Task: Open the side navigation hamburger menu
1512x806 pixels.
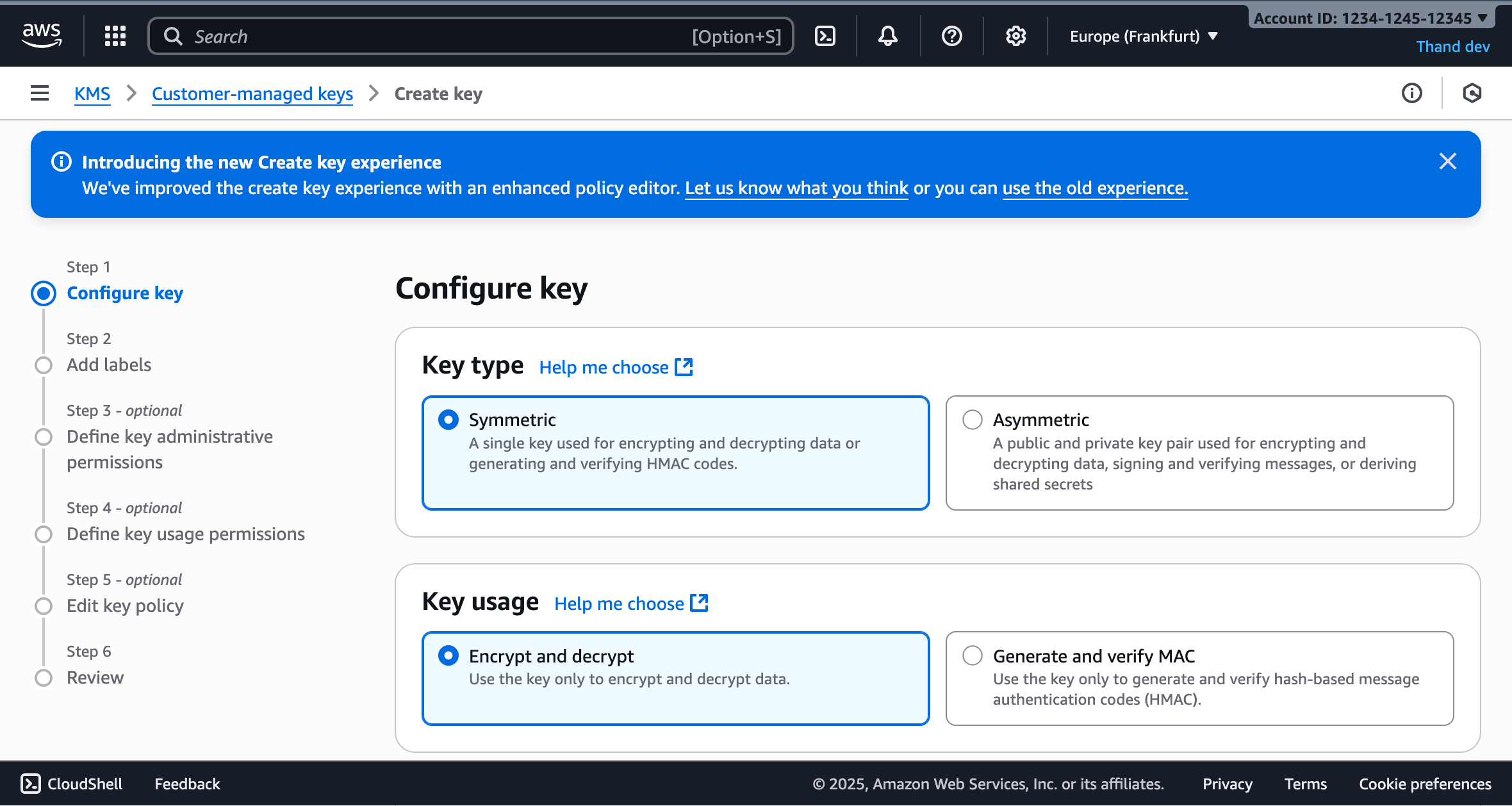Action: [39, 93]
